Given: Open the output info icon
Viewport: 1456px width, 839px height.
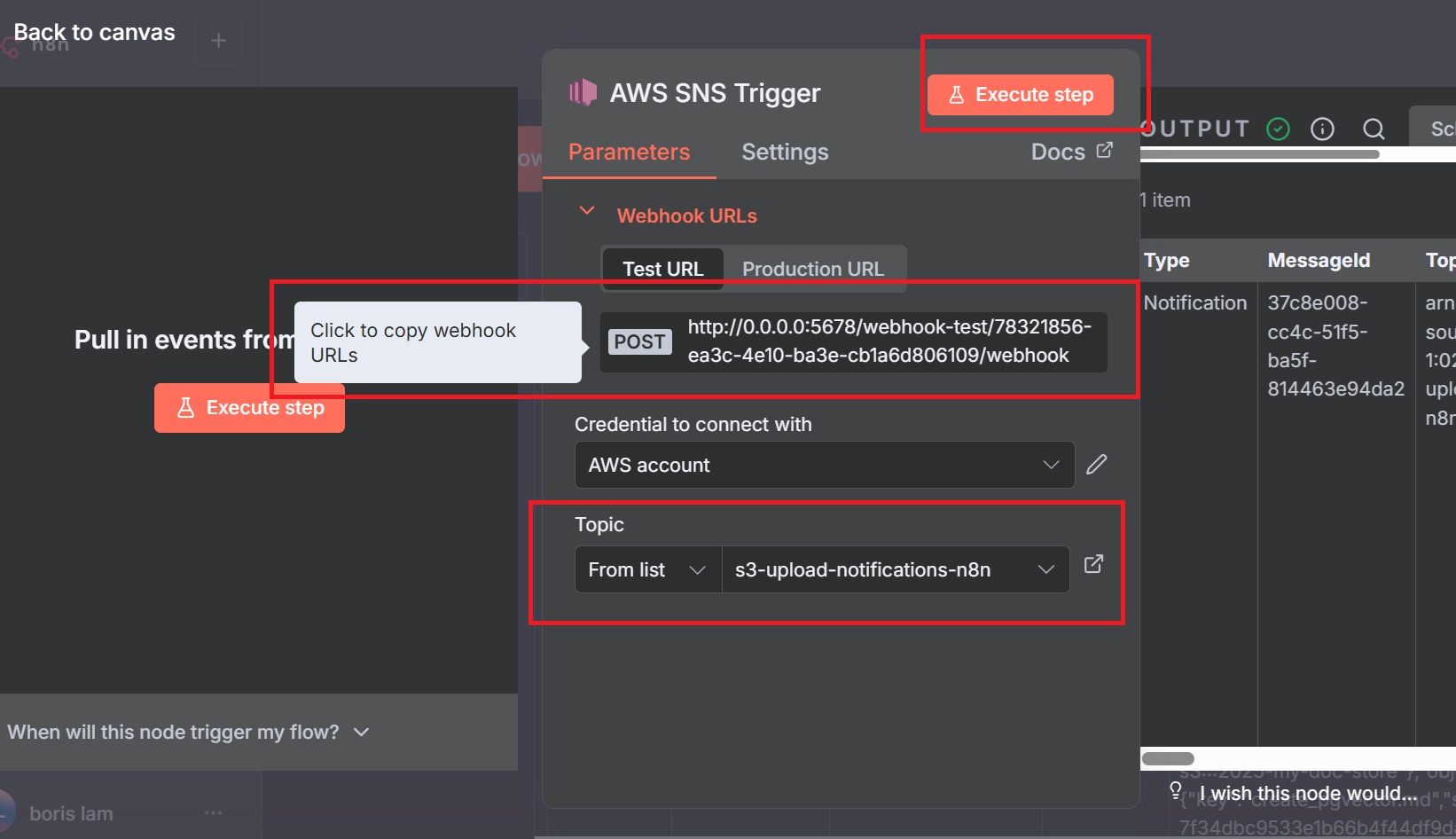Looking at the screenshot, I should click(1322, 129).
